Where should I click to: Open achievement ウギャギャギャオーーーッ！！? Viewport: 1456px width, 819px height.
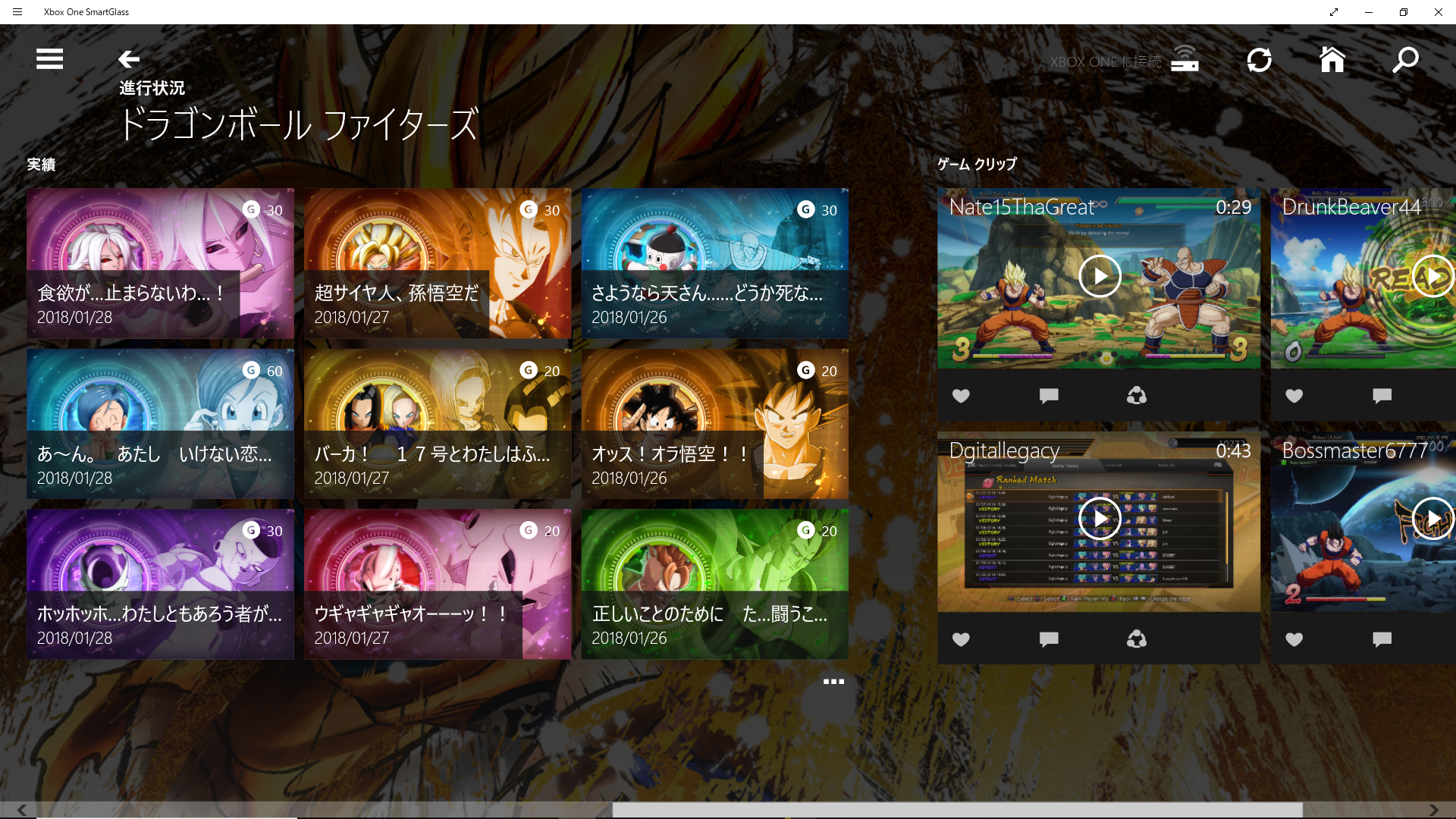coord(438,584)
